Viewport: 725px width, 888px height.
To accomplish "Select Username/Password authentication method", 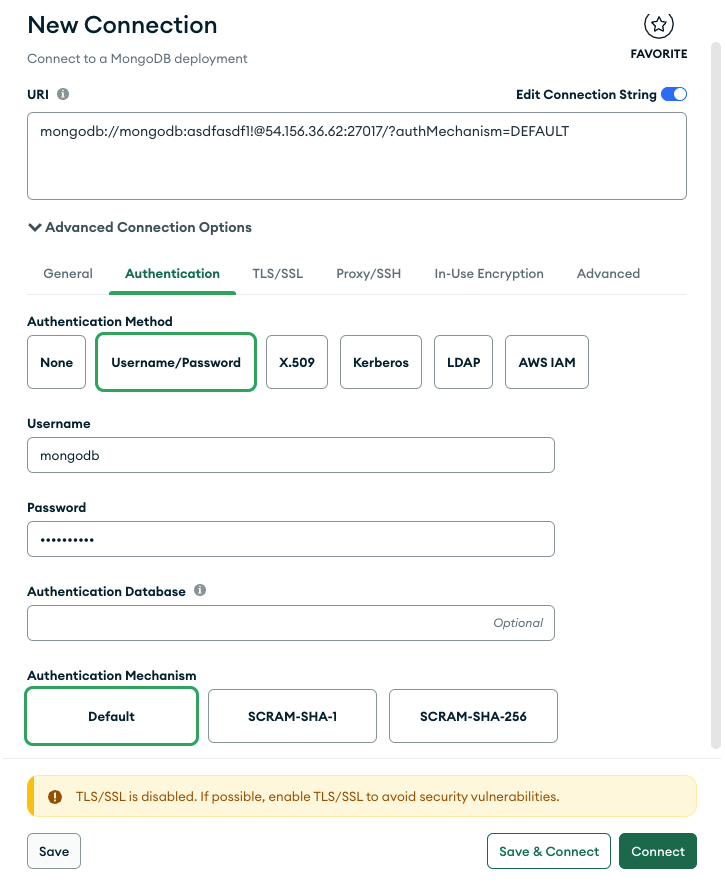I will 176,362.
